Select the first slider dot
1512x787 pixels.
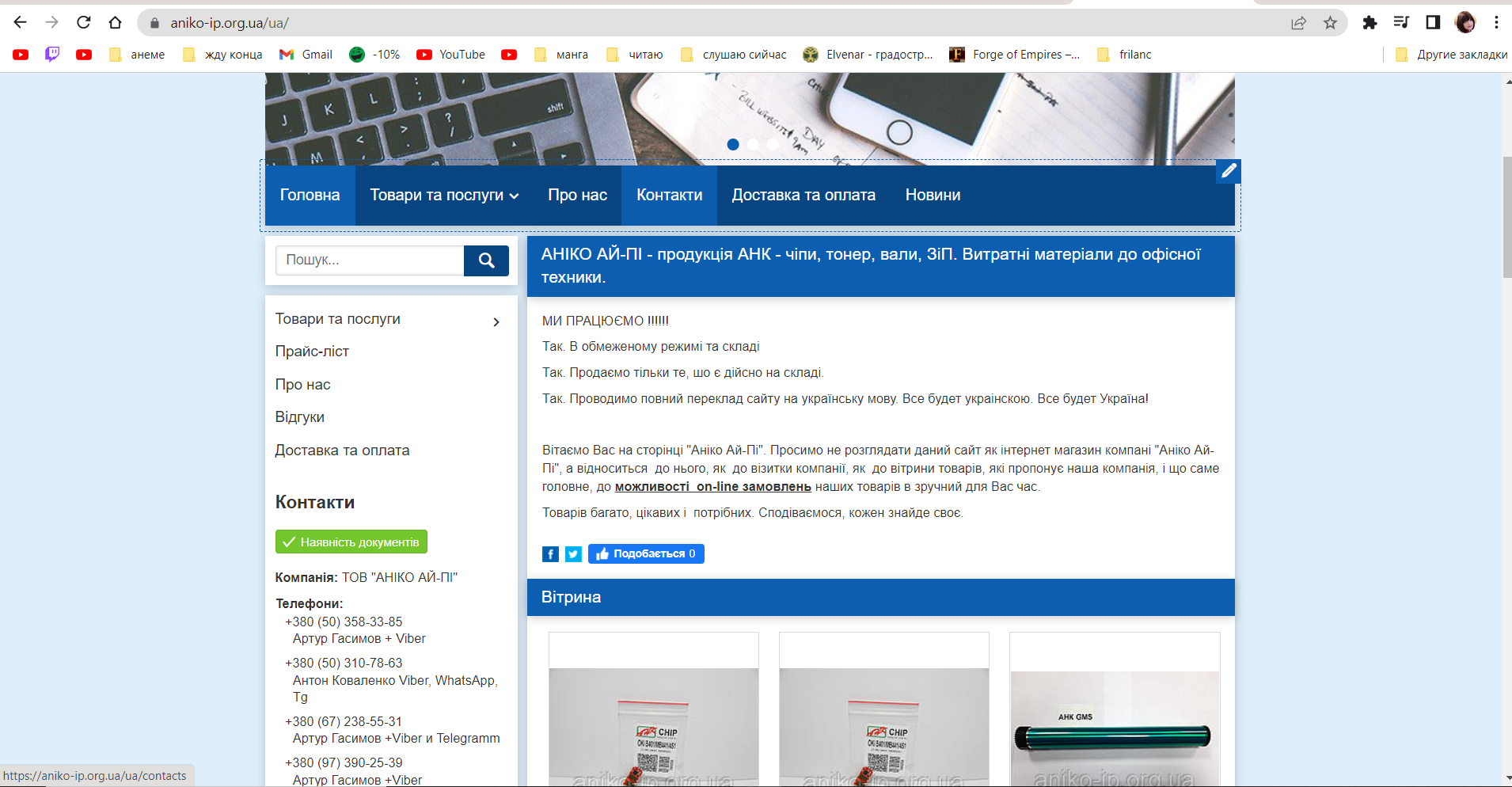point(733,144)
